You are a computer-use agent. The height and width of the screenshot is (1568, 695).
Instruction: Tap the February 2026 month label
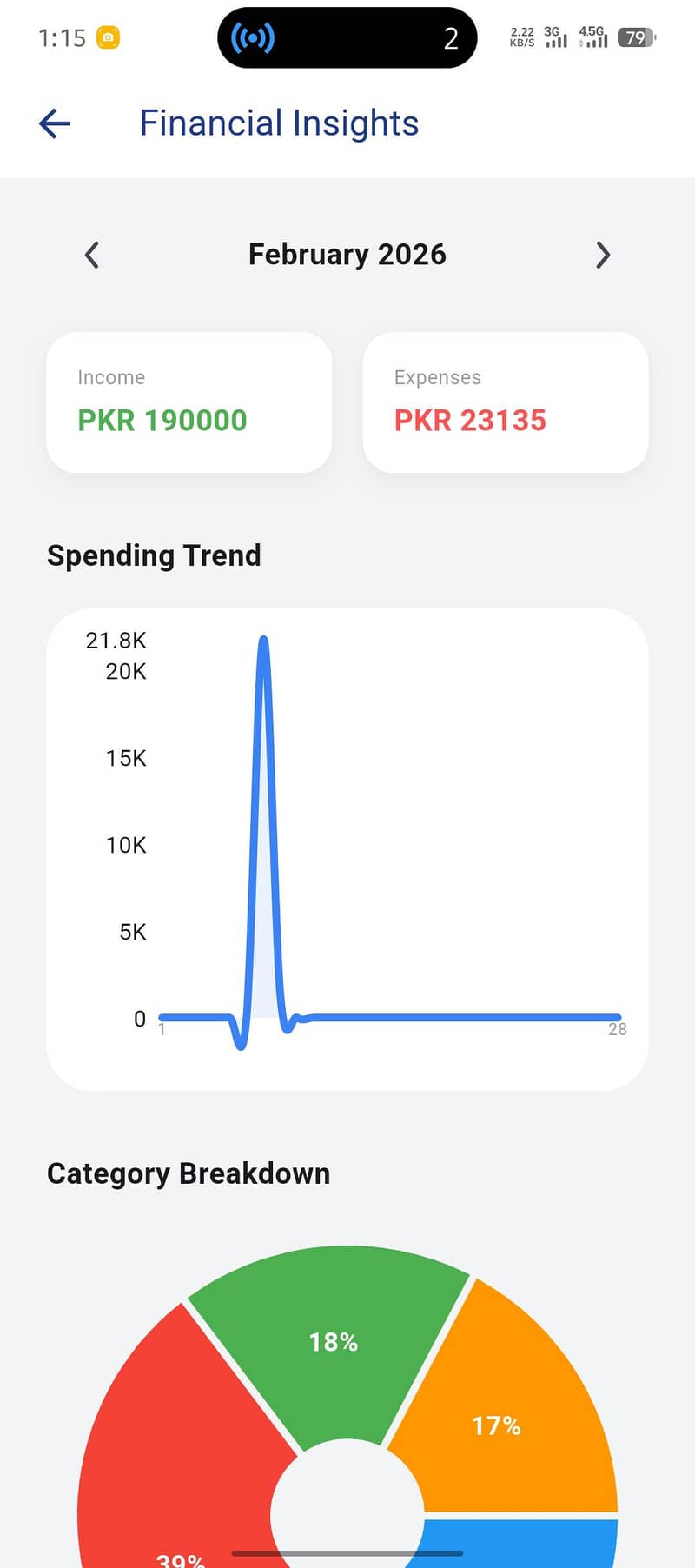[x=347, y=255]
